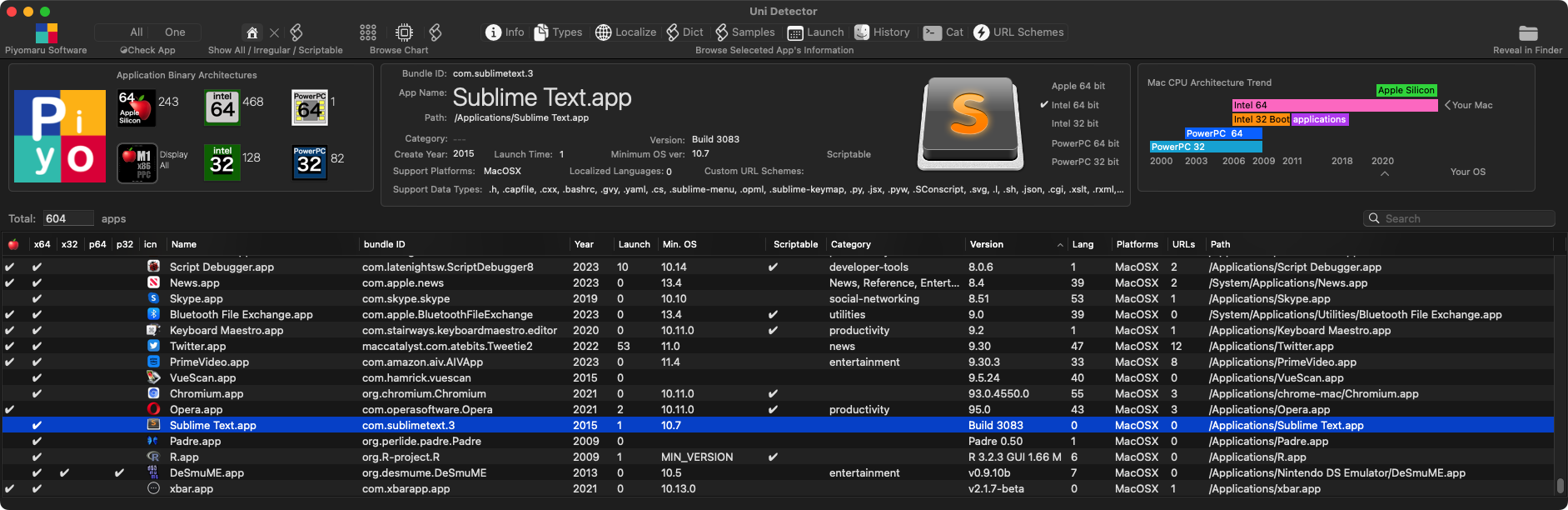Select DeSmuME.app in the list
Screen dimensions: 1568x510
click(207, 473)
